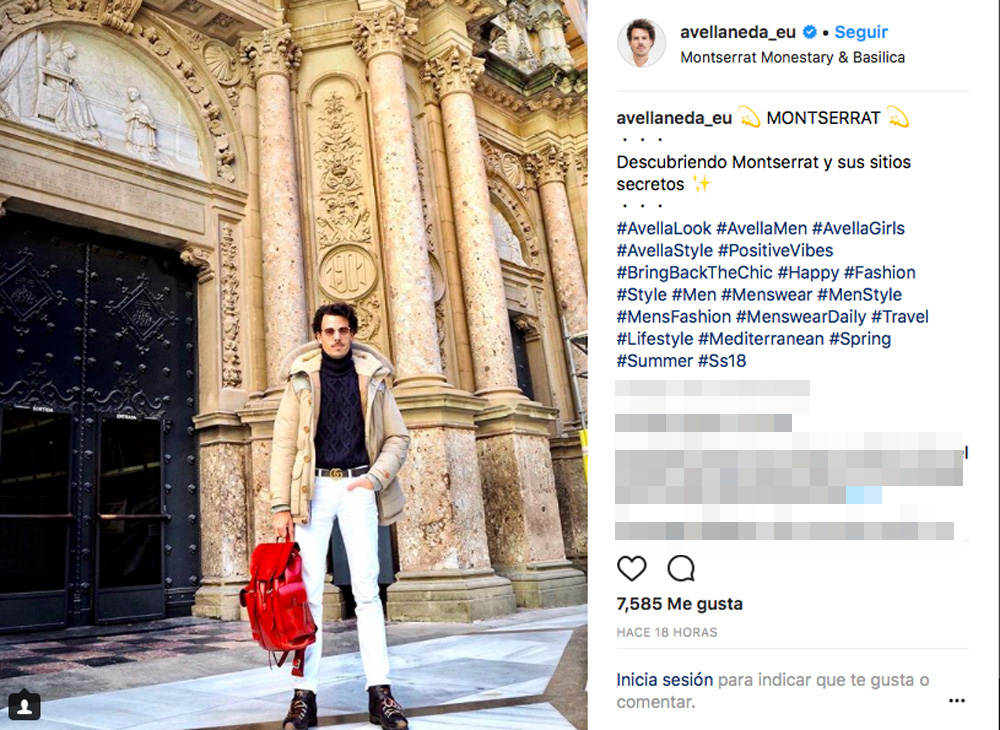Open avellaneda_eu profile picture
The height and width of the screenshot is (730, 1000).
641,43
